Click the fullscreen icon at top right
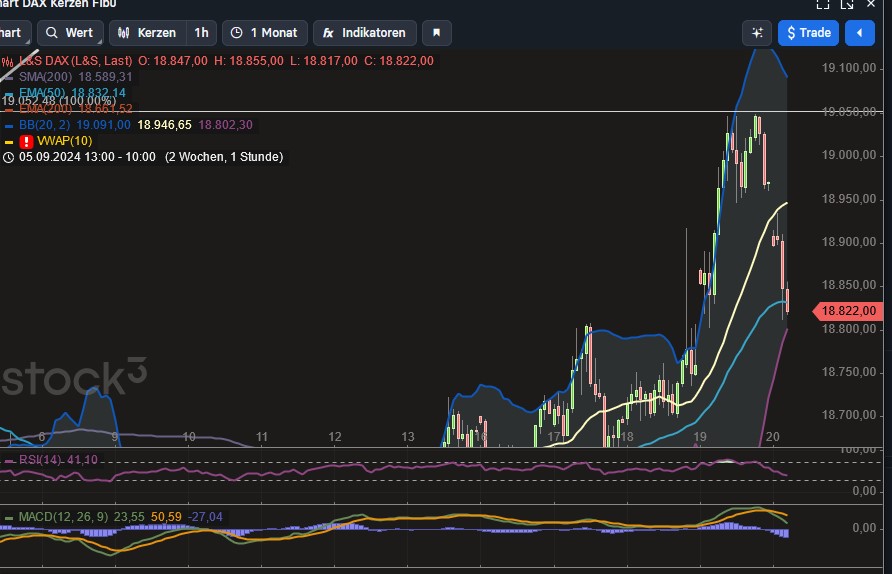892x574 pixels. click(x=820, y=4)
